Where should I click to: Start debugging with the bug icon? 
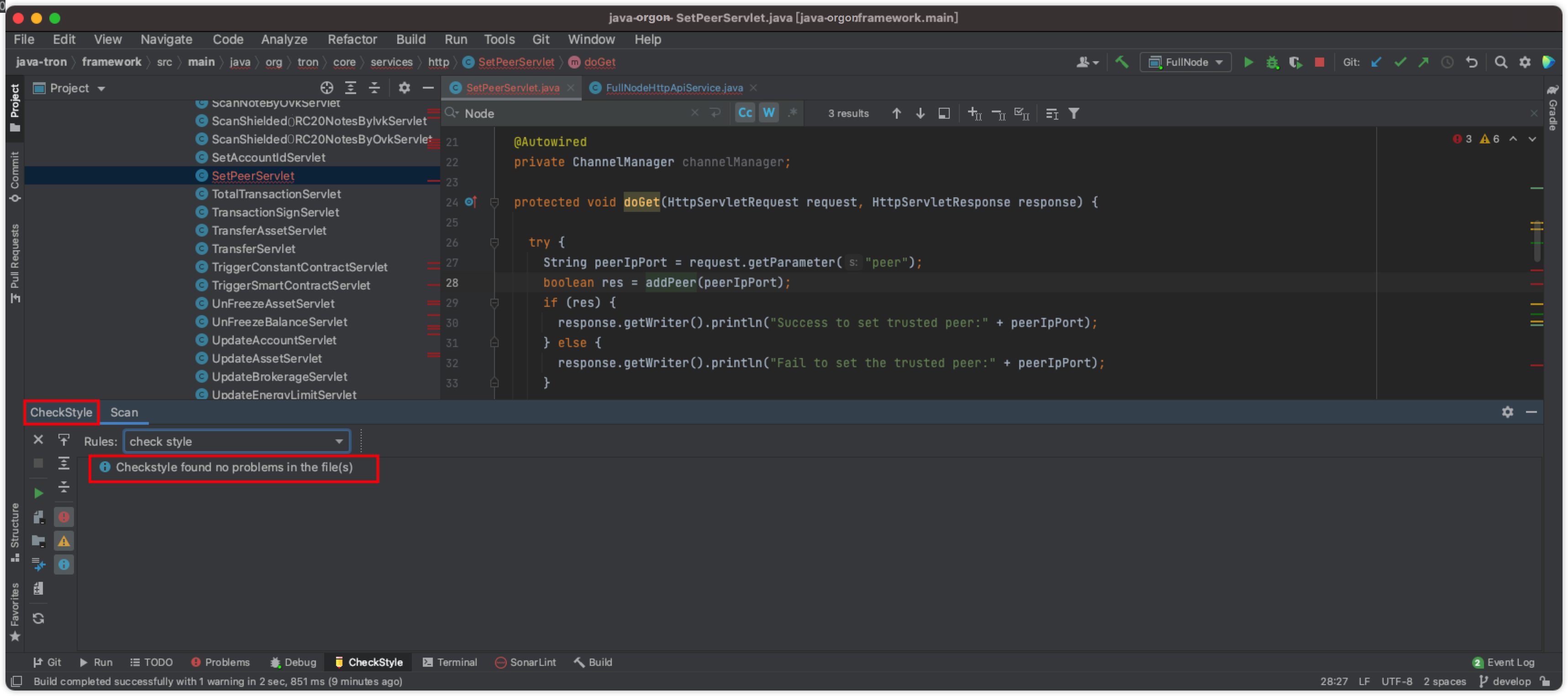coord(1272,62)
